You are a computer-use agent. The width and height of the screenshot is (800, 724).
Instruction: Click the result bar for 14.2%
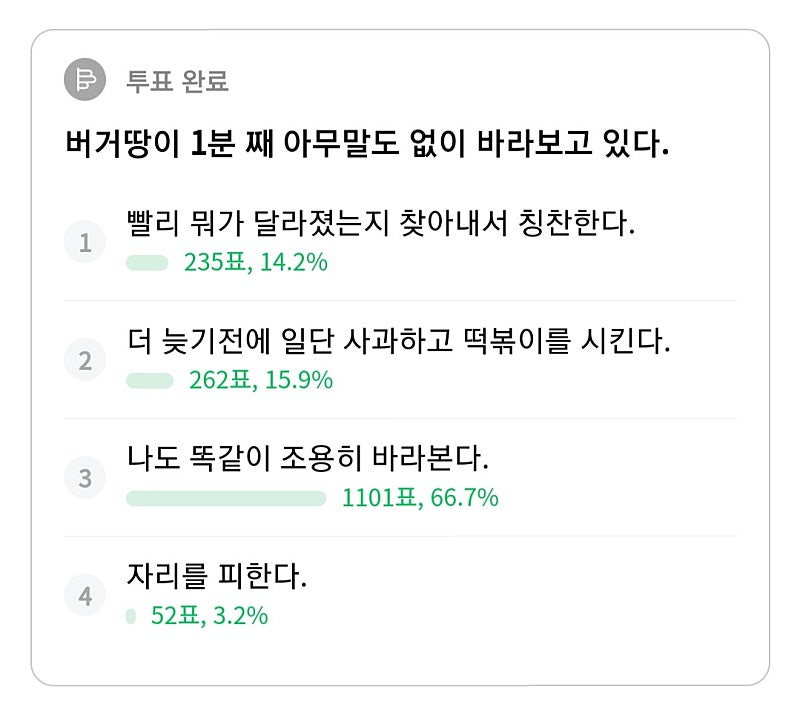click(x=147, y=263)
